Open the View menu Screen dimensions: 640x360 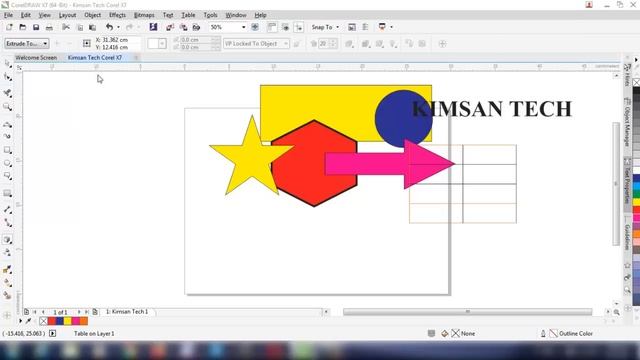coord(44,15)
